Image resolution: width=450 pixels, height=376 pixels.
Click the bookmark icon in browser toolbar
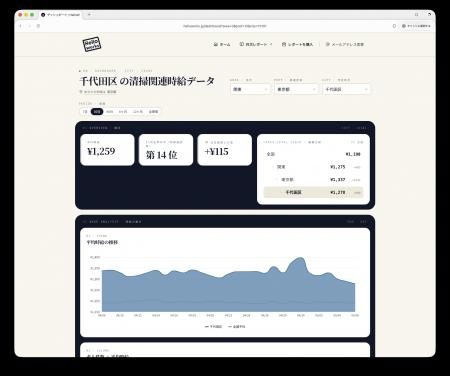tap(394, 26)
